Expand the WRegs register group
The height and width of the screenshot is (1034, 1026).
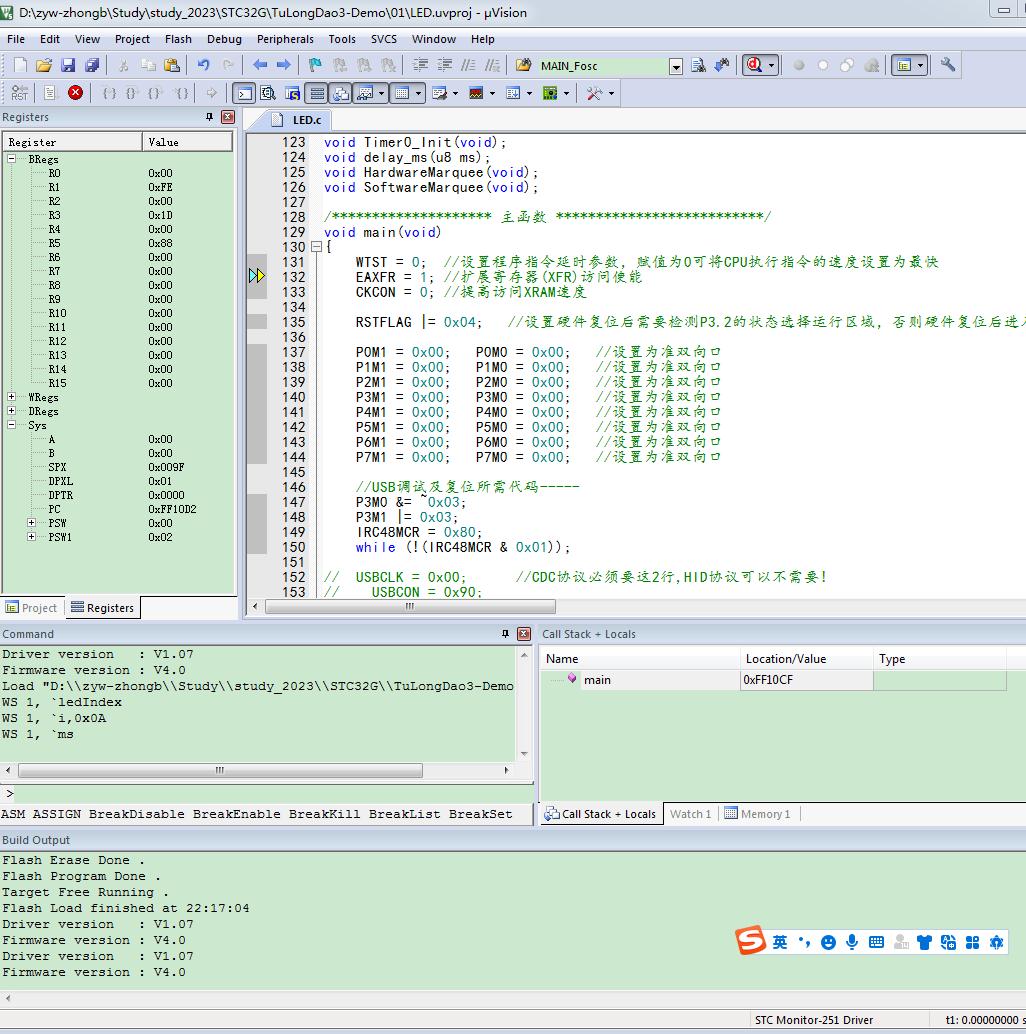(11, 397)
